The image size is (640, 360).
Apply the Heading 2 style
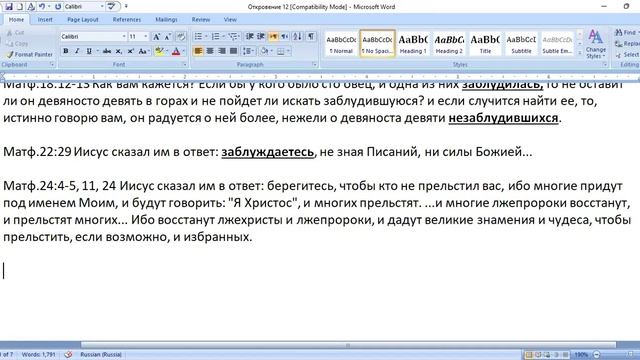449,43
